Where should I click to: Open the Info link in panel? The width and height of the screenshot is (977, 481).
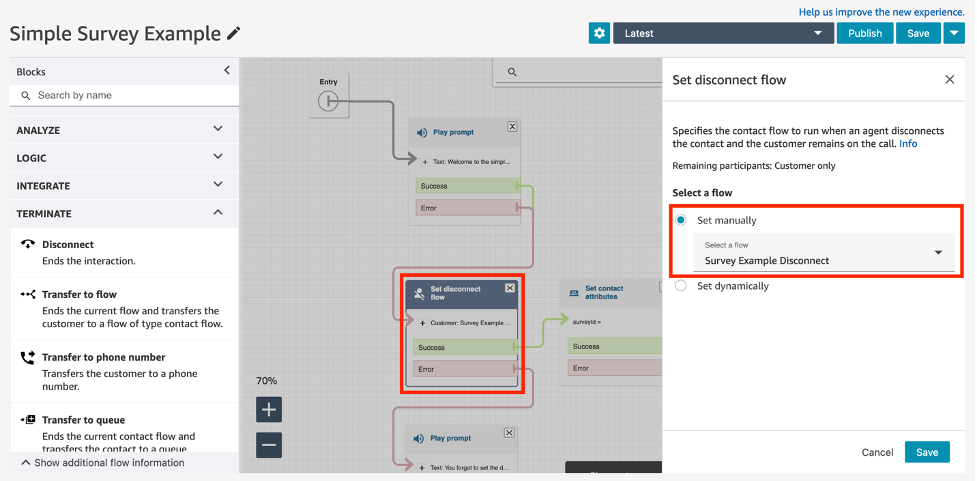(908, 143)
